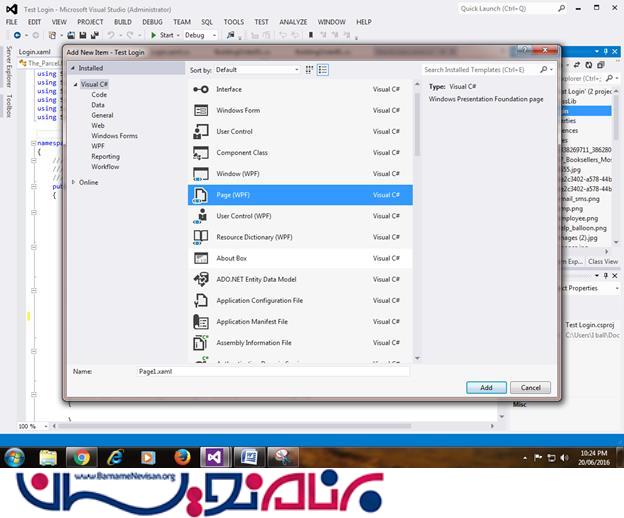The width and height of the screenshot is (624, 518).
Task: Open the Start button dropdown arrow
Action: click(178, 35)
